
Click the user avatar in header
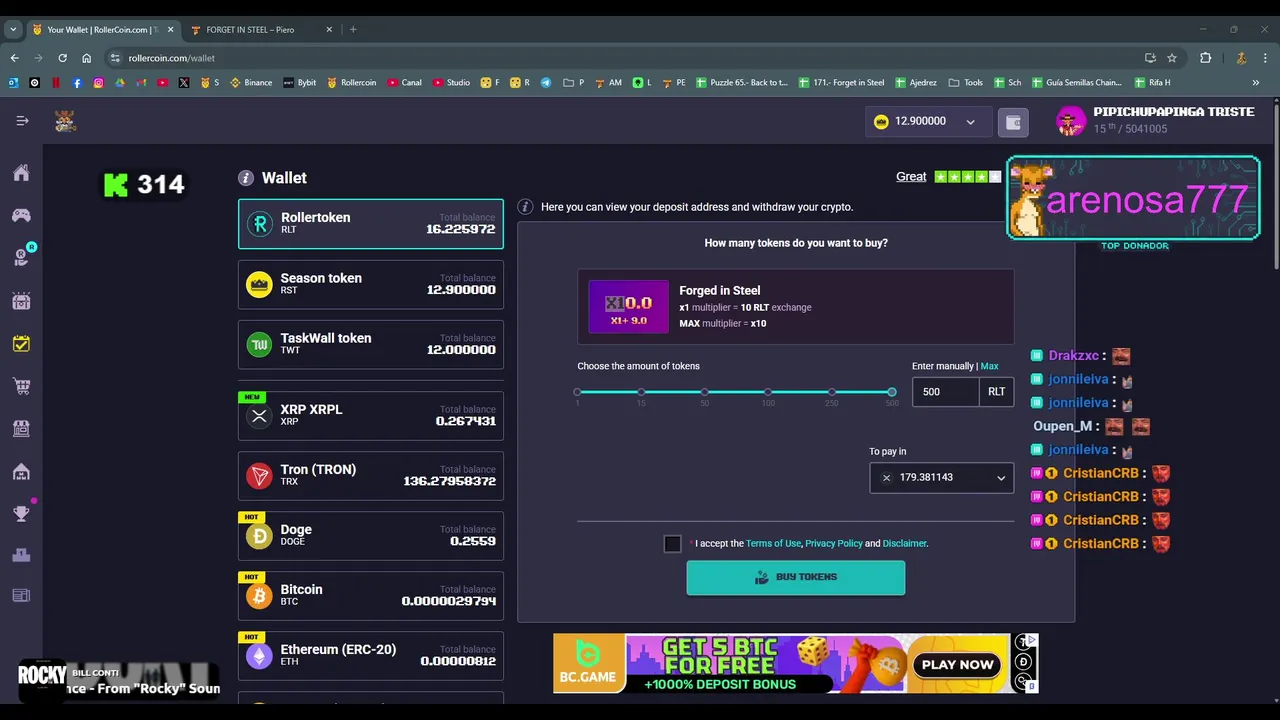click(1071, 121)
